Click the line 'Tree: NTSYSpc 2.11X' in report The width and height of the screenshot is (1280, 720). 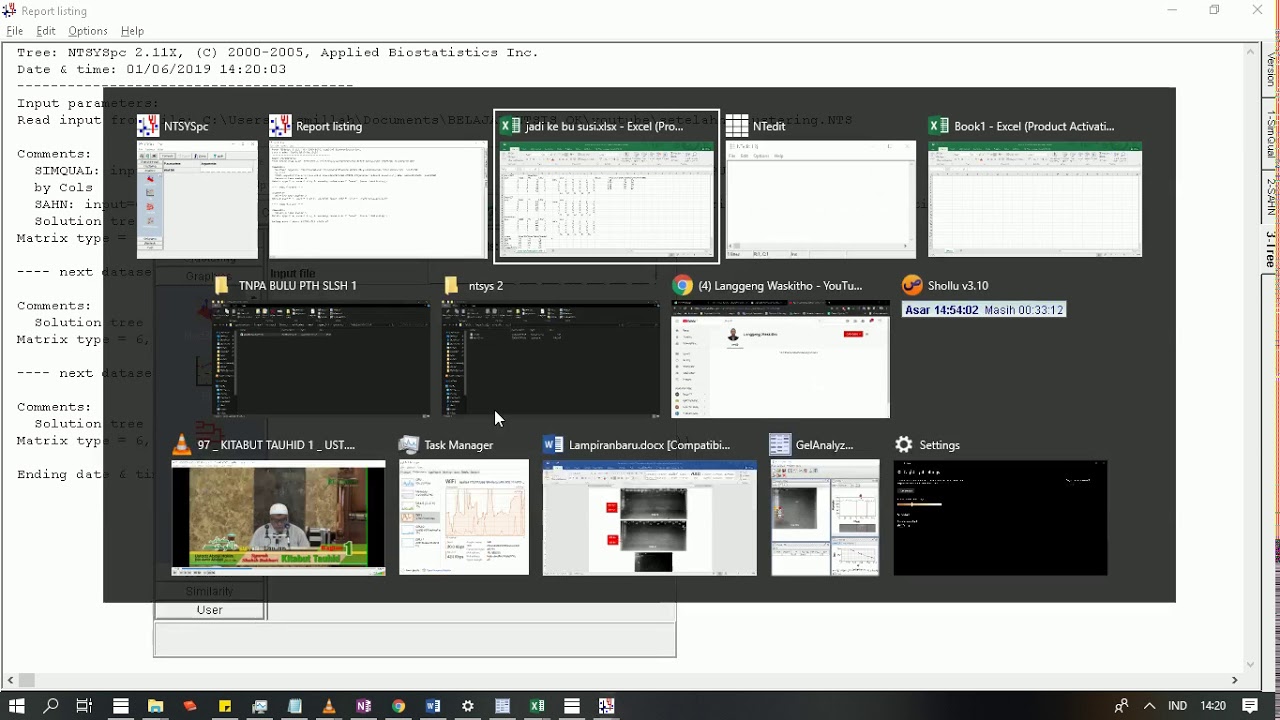pyautogui.click(x=278, y=53)
